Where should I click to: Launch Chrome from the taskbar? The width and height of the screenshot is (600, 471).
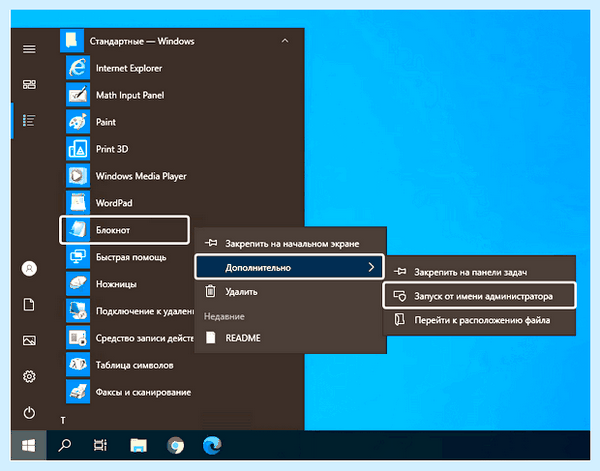pyautogui.click(x=176, y=445)
